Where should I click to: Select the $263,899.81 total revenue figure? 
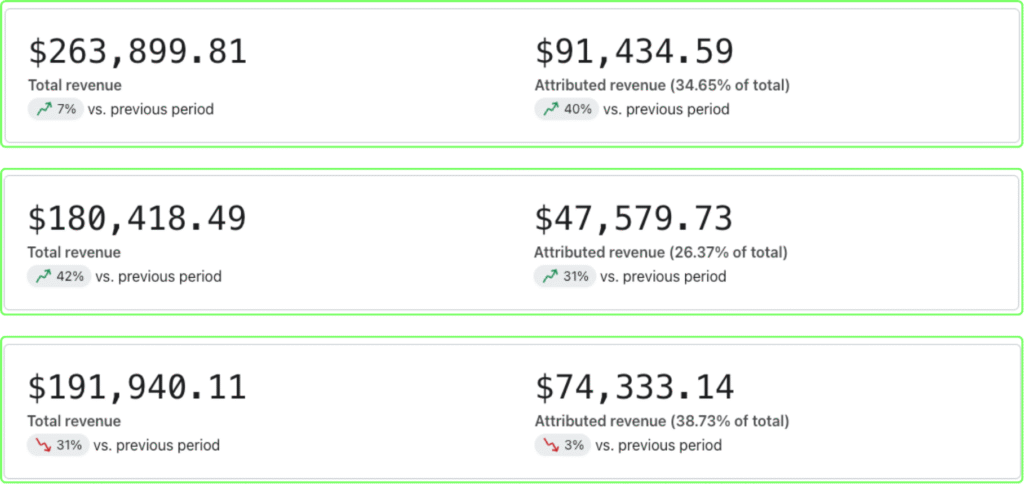coord(137,53)
